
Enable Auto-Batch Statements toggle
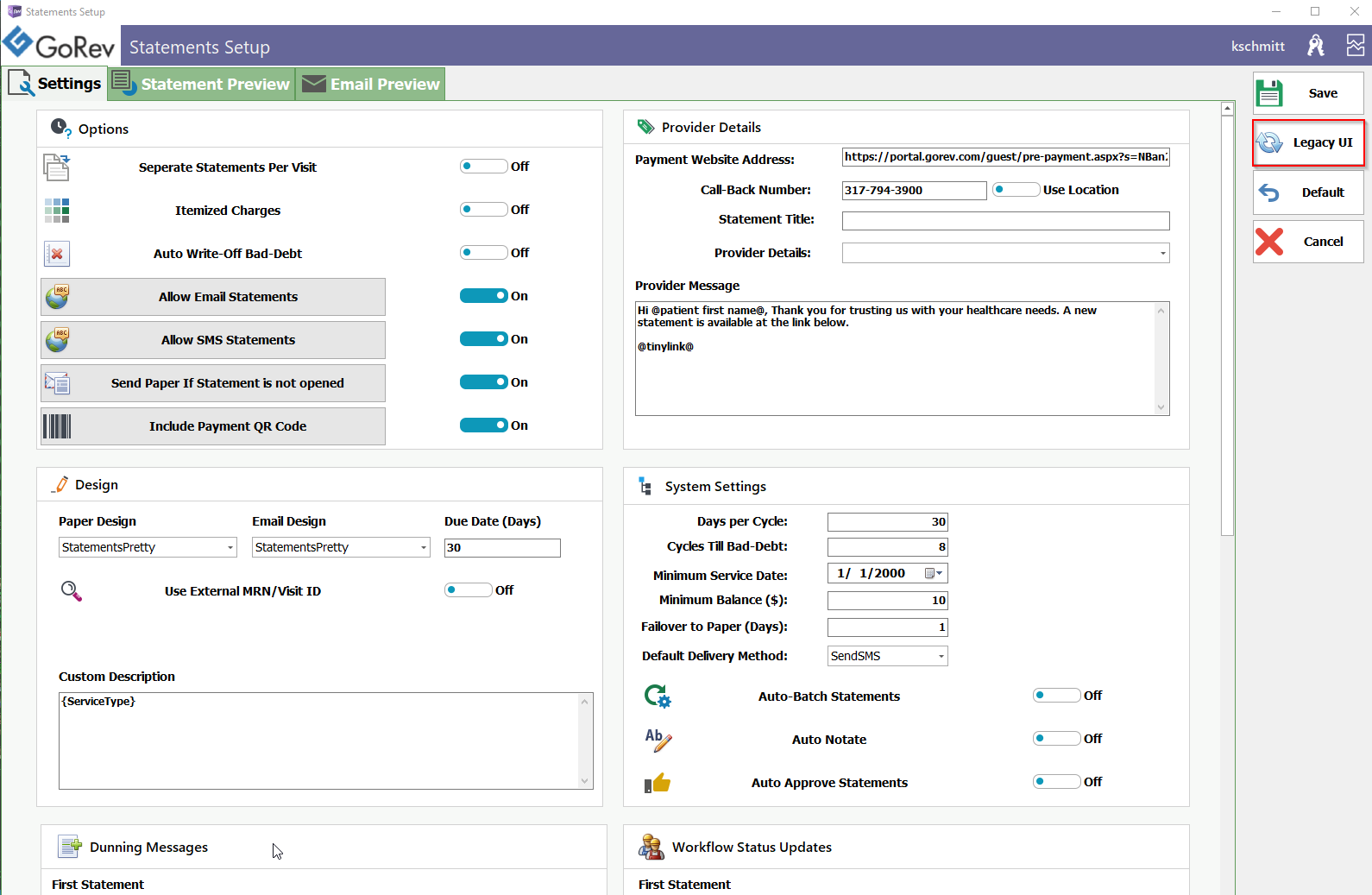pyautogui.click(x=1057, y=696)
